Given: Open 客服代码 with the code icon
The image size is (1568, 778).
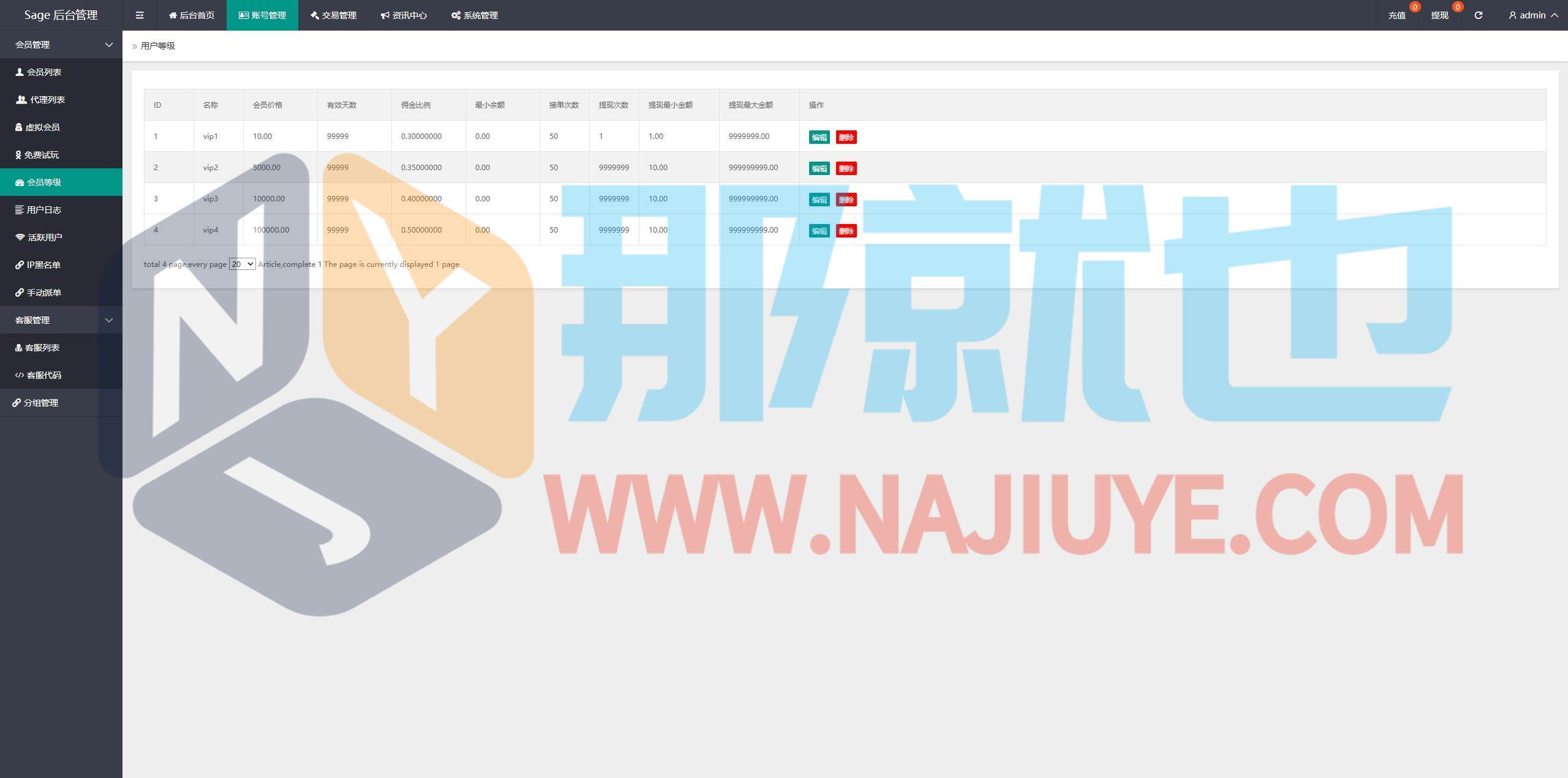Looking at the screenshot, I should coord(38,375).
